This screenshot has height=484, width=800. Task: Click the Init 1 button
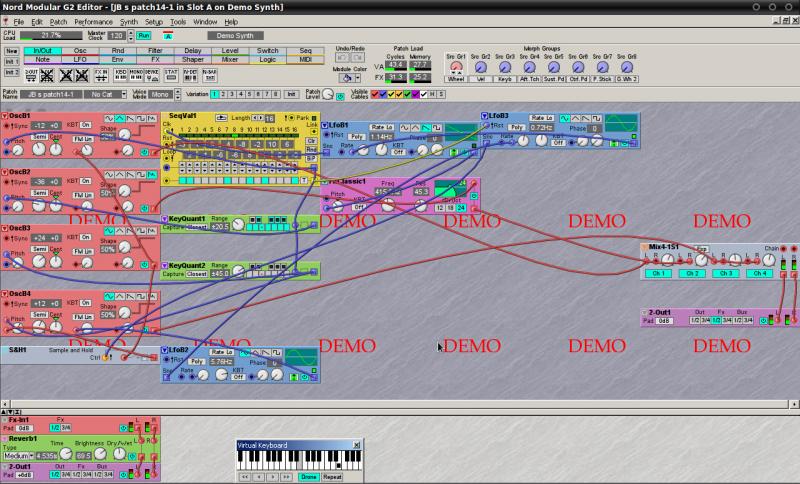pos(12,62)
